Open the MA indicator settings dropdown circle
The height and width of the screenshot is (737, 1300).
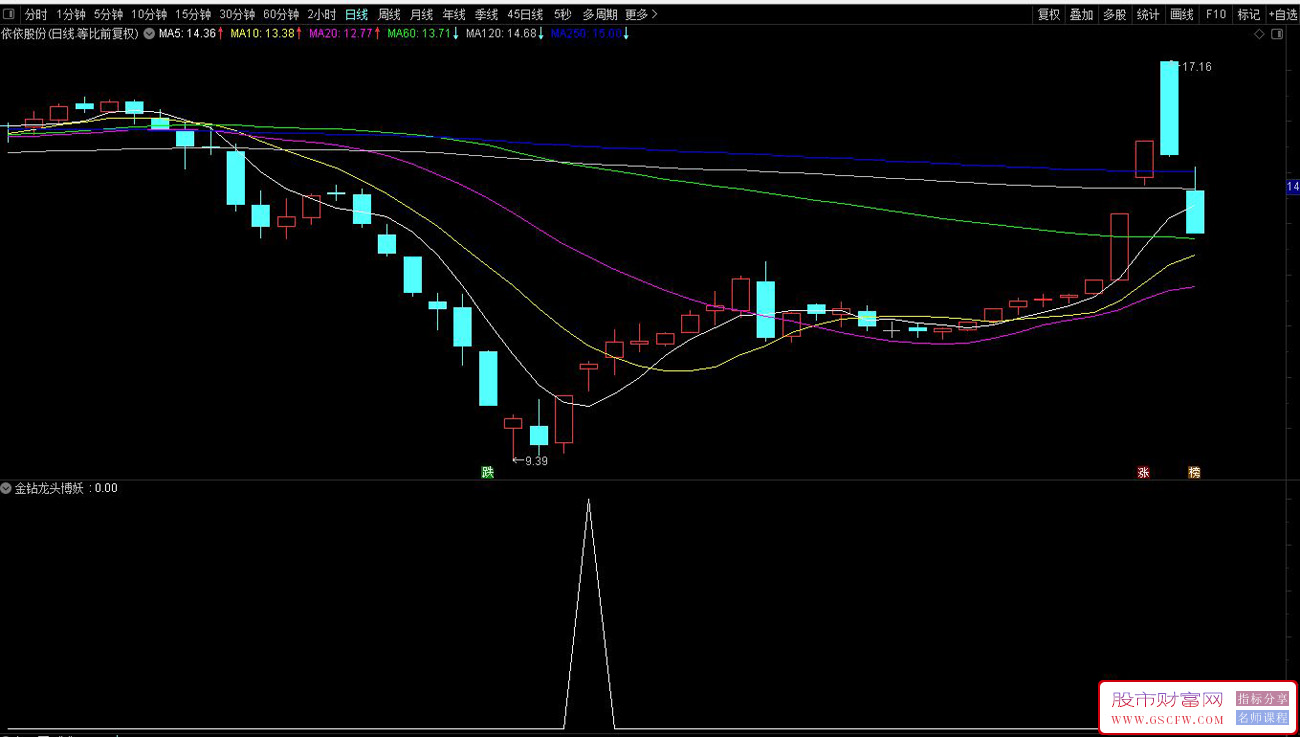pyautogui.click(x=150, y=34)
